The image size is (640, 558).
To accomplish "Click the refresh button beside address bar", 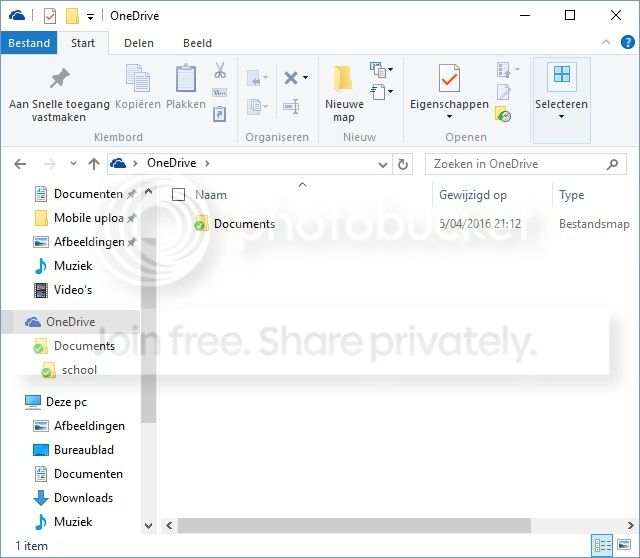I will [x=402, y=164].
